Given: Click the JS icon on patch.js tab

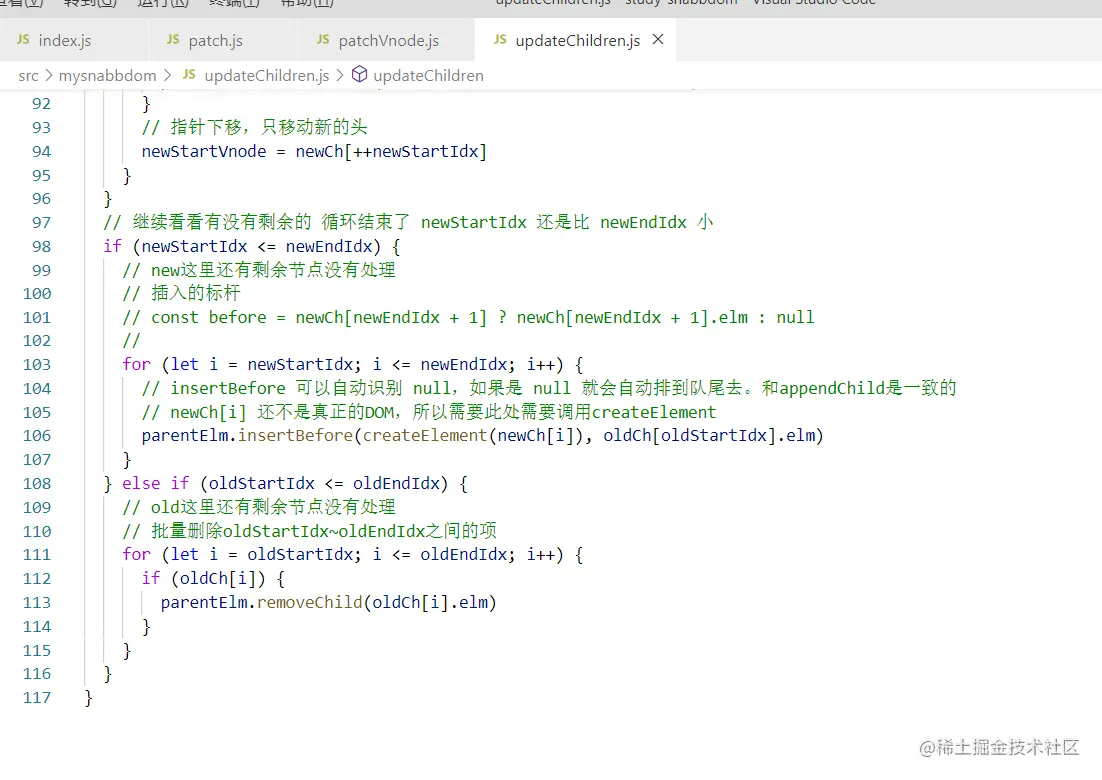Looking at the screenshot, I should tap(175, 40).
